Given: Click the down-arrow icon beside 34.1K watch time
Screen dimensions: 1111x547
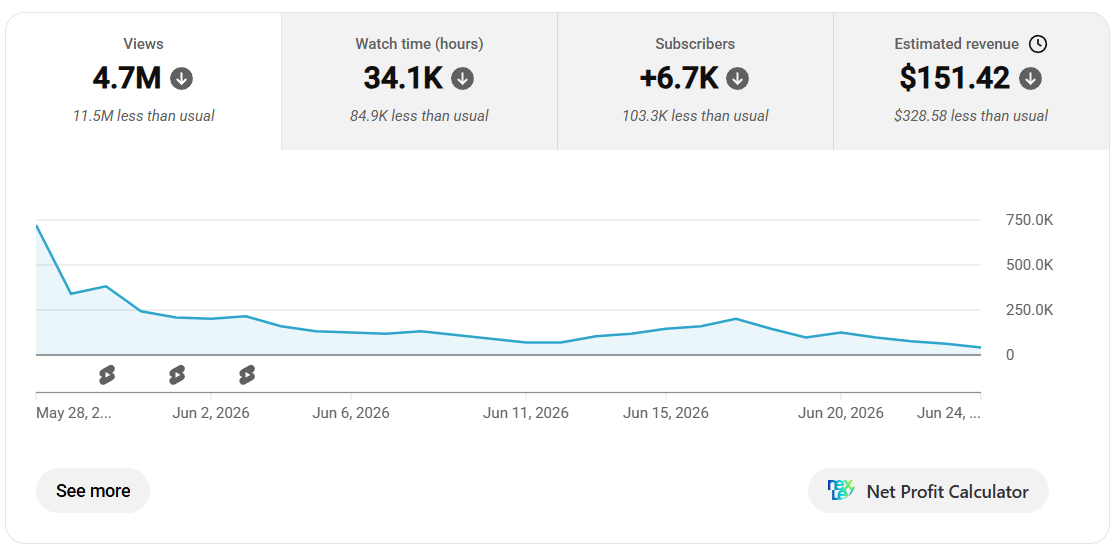Looking at the screenshot, I should (x=463, y=79).
